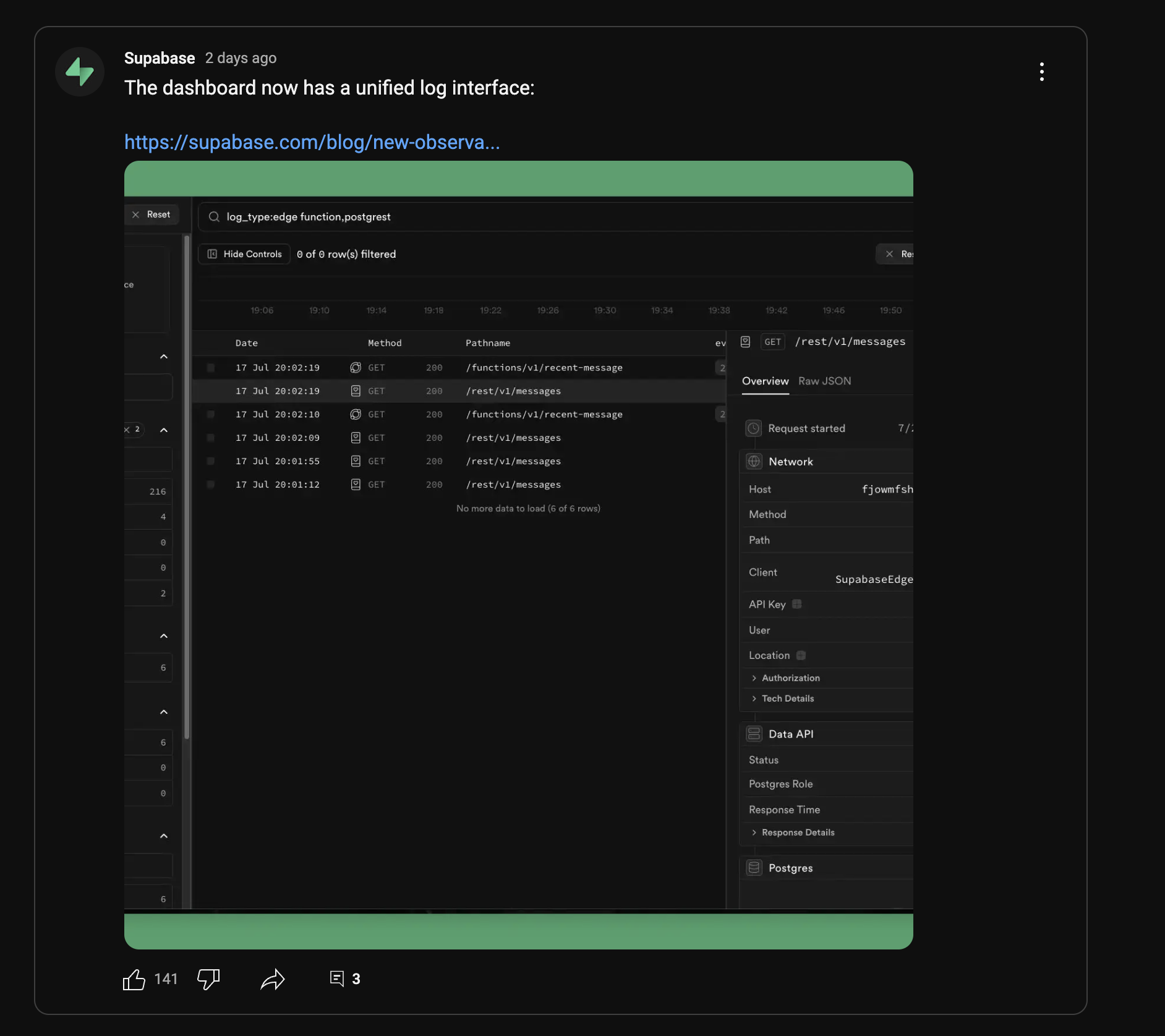The width and height of the screenshot is (1165, 1036).
Task: Click edge function icon on 20:02:19 recent-message row
Action: coord(356,368)
